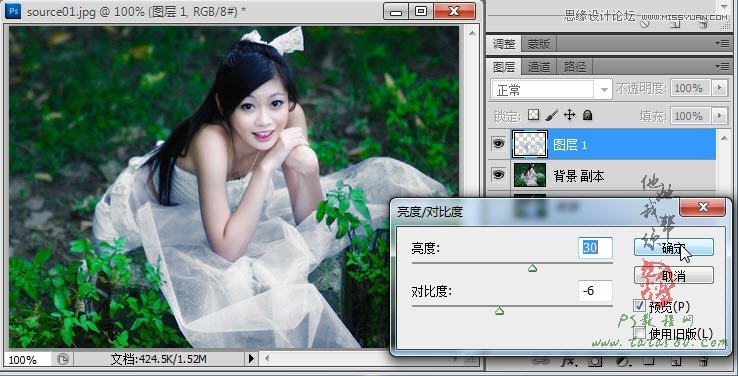Viewport: 738px width, 376px height.
Task: Click the trash icon in upper panel
Action: (x=704, y=24)
